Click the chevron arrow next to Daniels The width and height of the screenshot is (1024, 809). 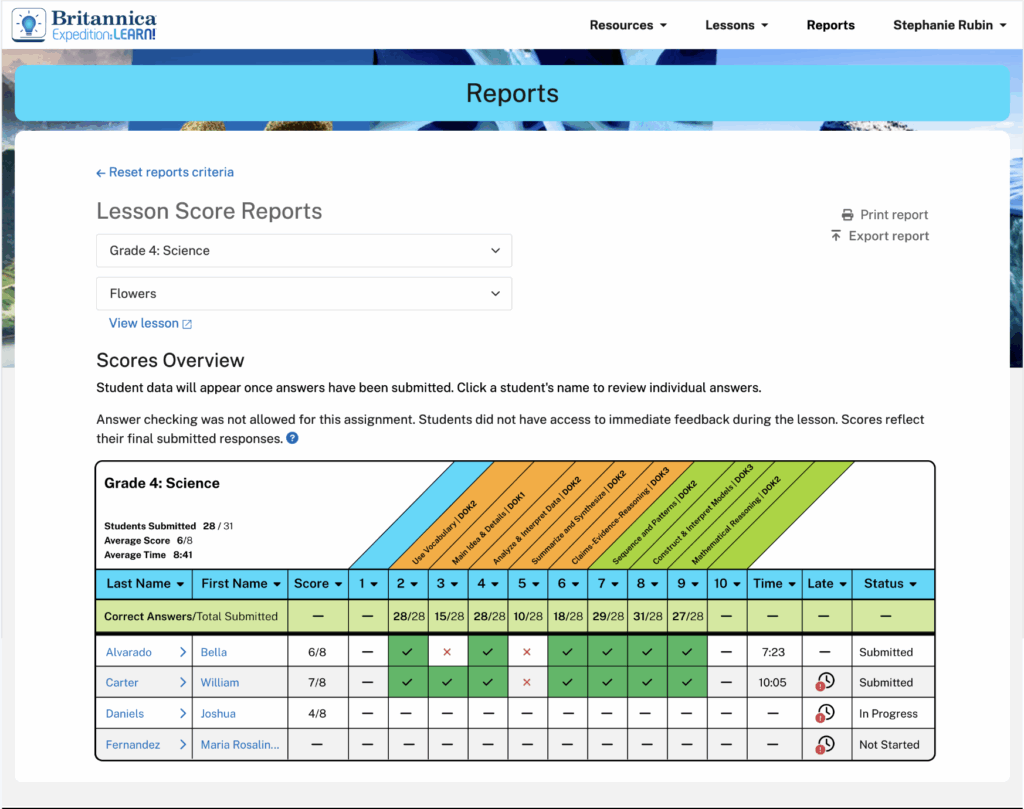pos(183,714)
